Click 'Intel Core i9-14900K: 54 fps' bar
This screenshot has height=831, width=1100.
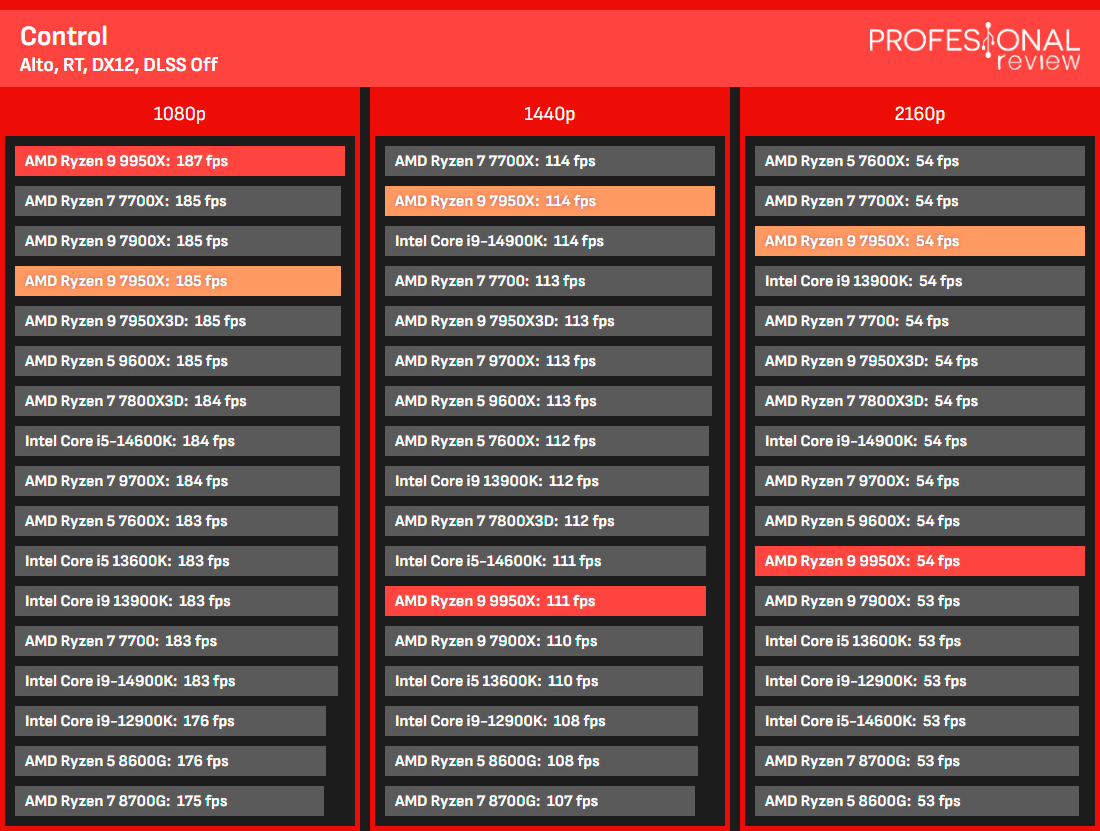click(920, 440)
